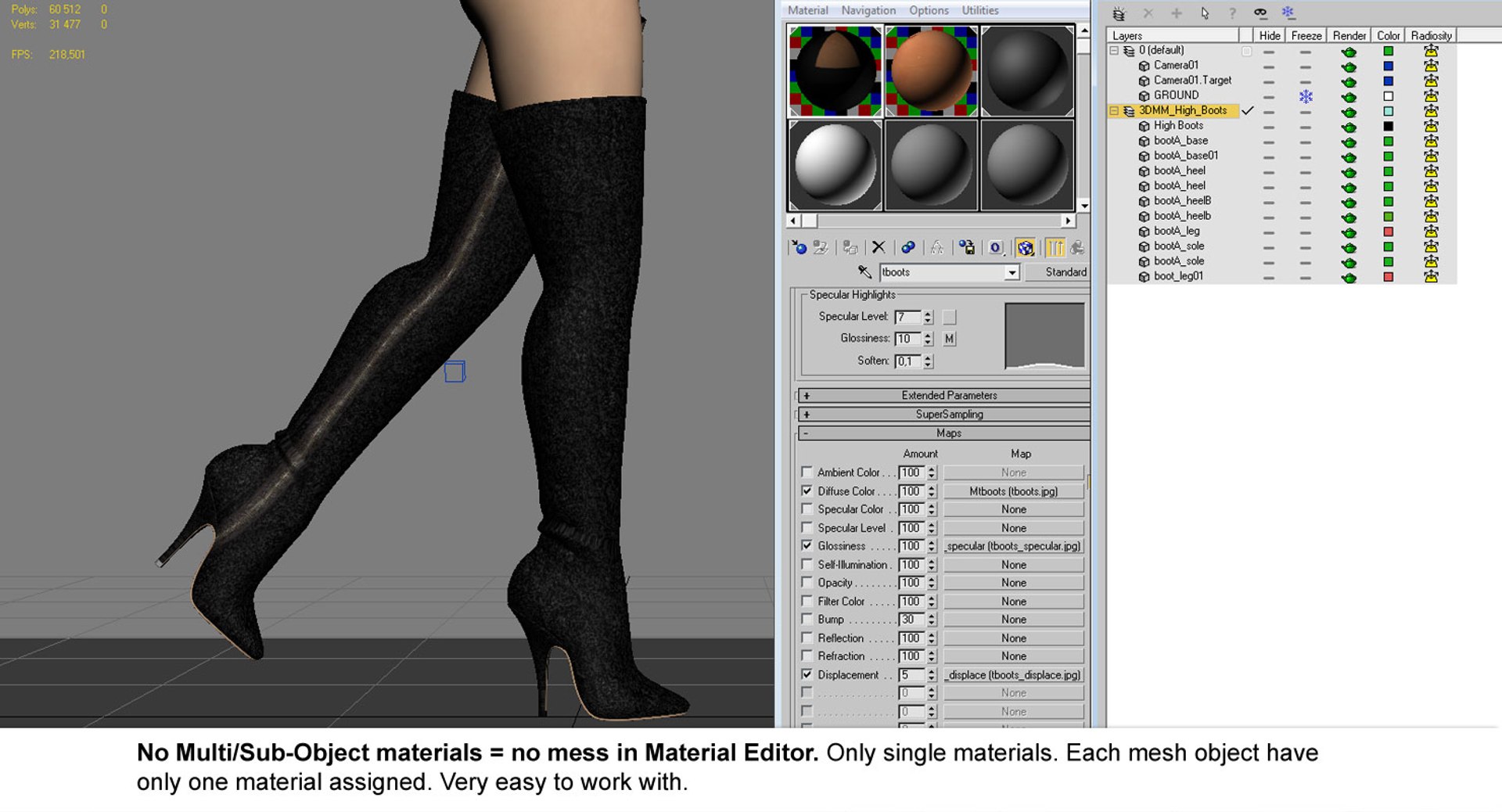This screenshot has width=1502, height=812.
Task: Pick material from object with eyedropper
Action: 864,272
